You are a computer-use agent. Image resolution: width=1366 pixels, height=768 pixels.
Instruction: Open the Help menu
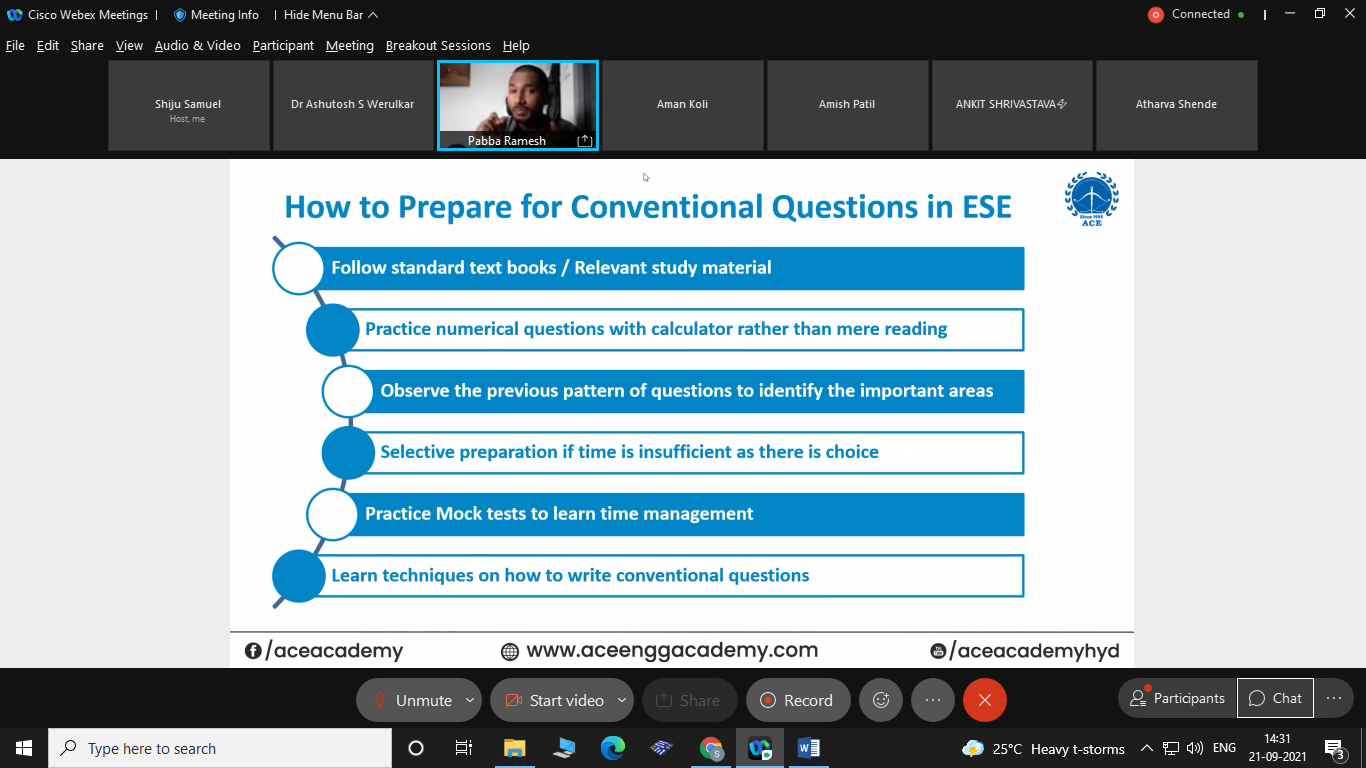[516, 46]
